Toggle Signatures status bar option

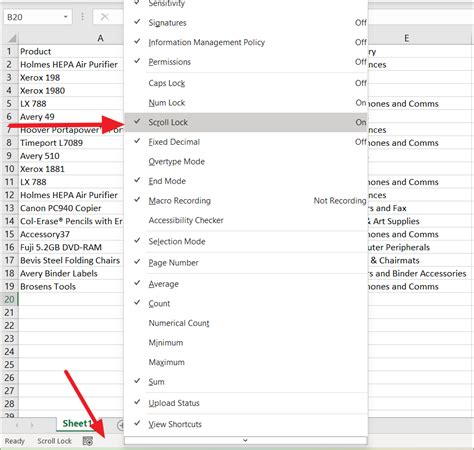pos(246,23)
